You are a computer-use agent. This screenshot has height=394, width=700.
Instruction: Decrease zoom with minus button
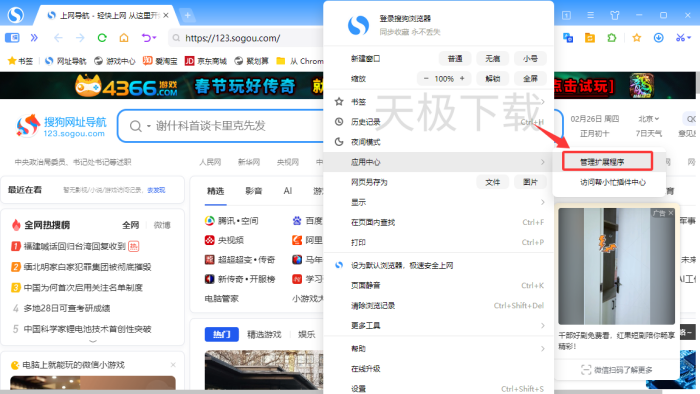pos(426,79)
